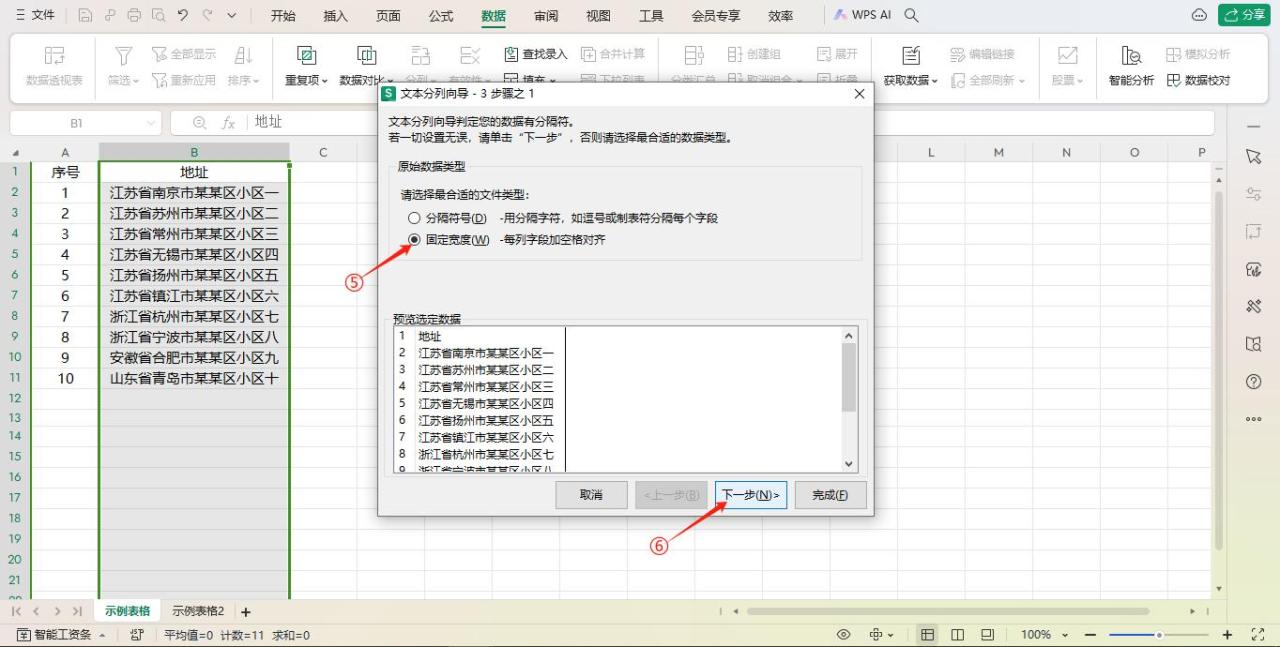The image size is (1280, 647).
Task: Go to the last sheet navigation arrow
Action: click(x=77, y=611)
